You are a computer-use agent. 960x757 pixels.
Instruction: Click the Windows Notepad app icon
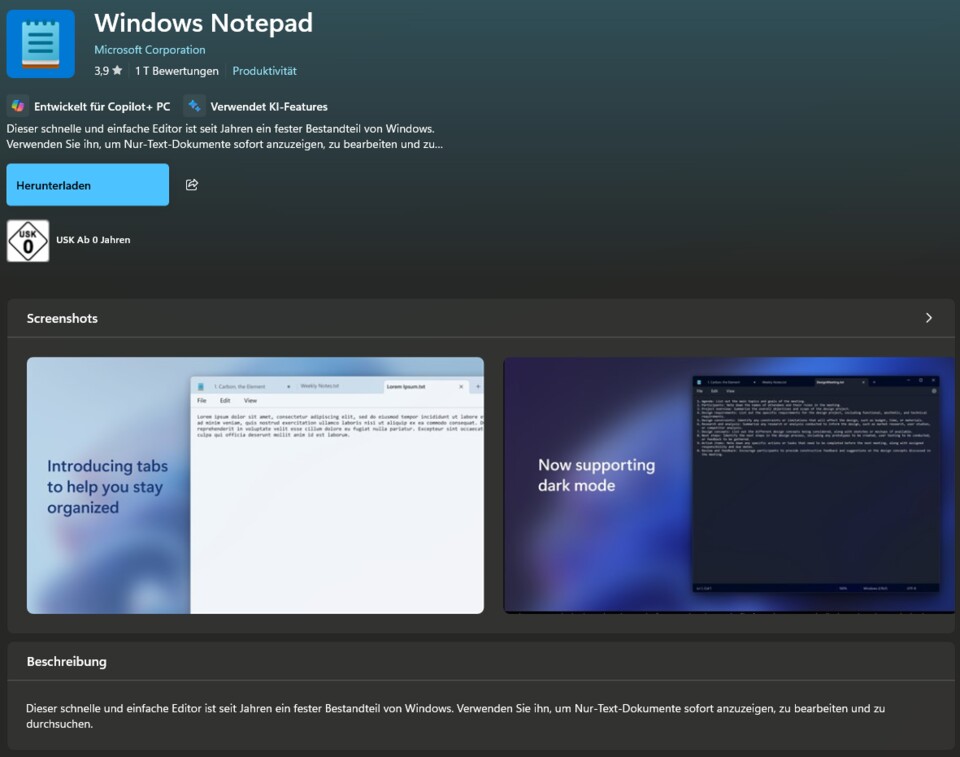[x=41, y=42]
